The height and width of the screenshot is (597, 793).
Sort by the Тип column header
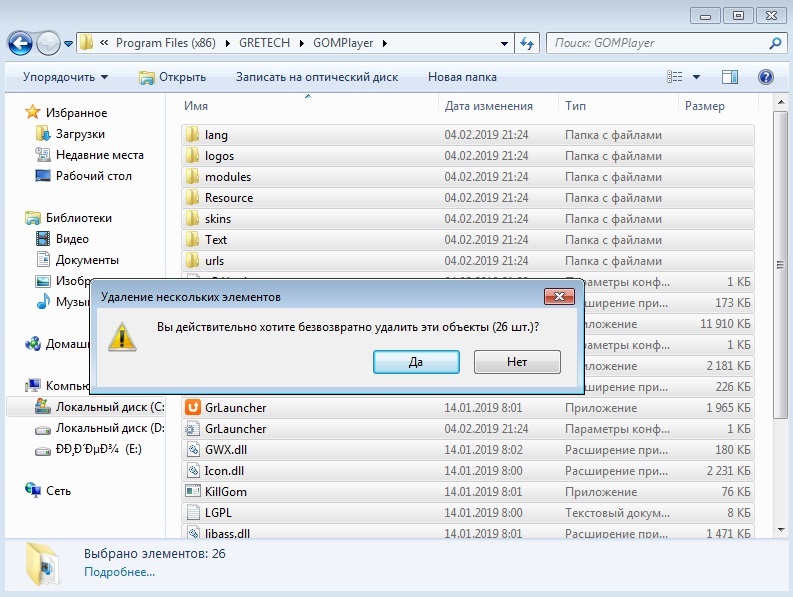tap(576, 106)
